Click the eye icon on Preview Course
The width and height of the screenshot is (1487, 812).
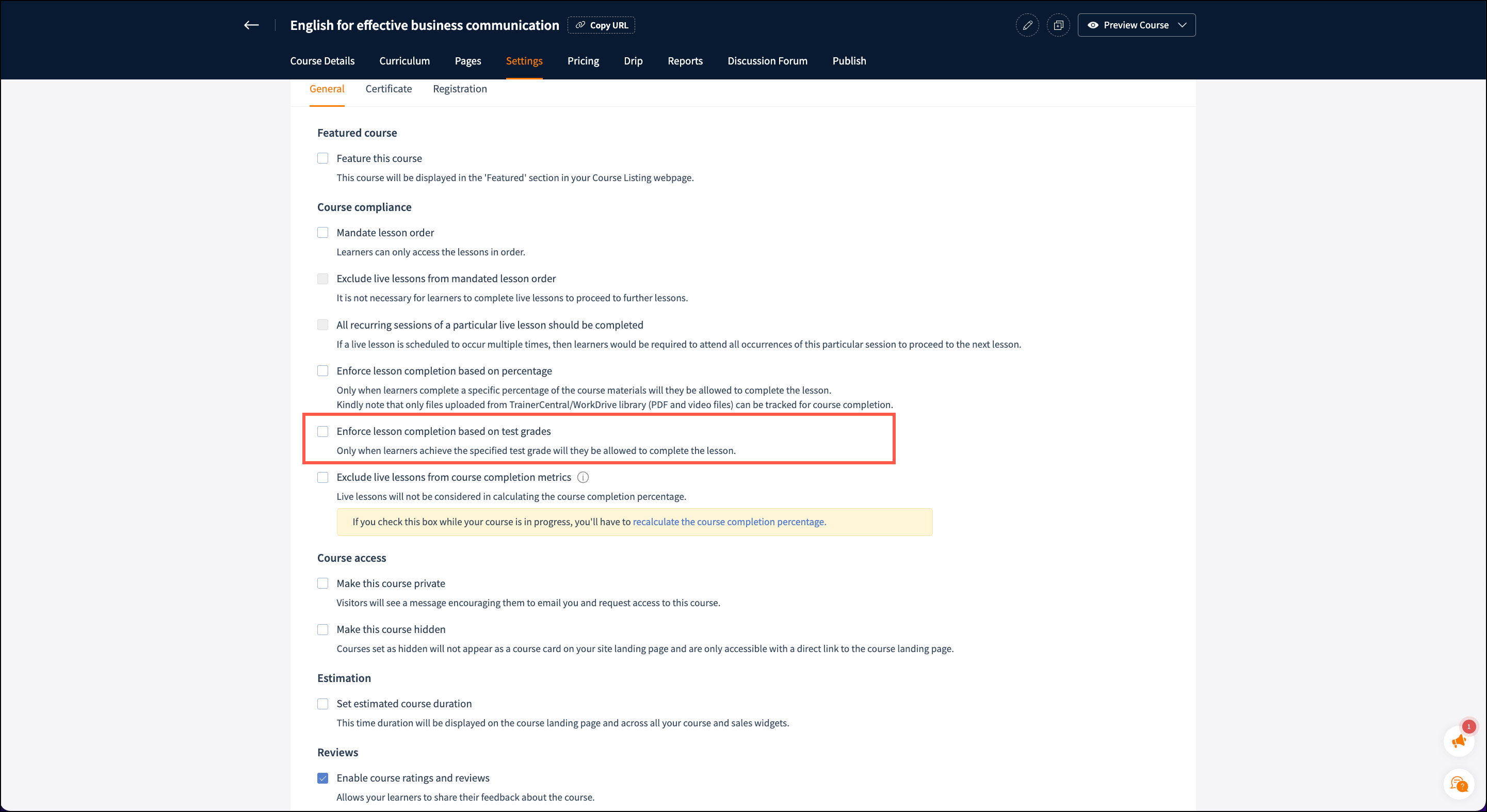click(1093, 25)
